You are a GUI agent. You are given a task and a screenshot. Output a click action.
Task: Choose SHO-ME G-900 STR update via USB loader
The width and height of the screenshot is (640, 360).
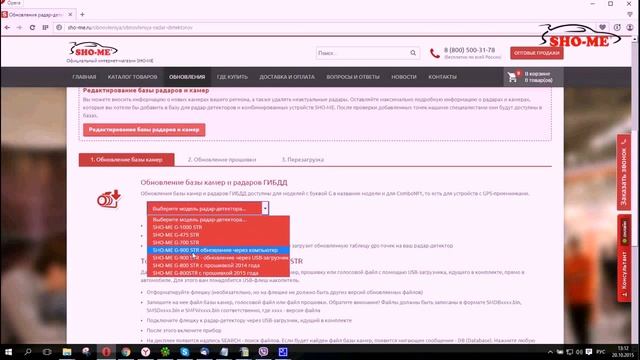[x=218, y=258]
